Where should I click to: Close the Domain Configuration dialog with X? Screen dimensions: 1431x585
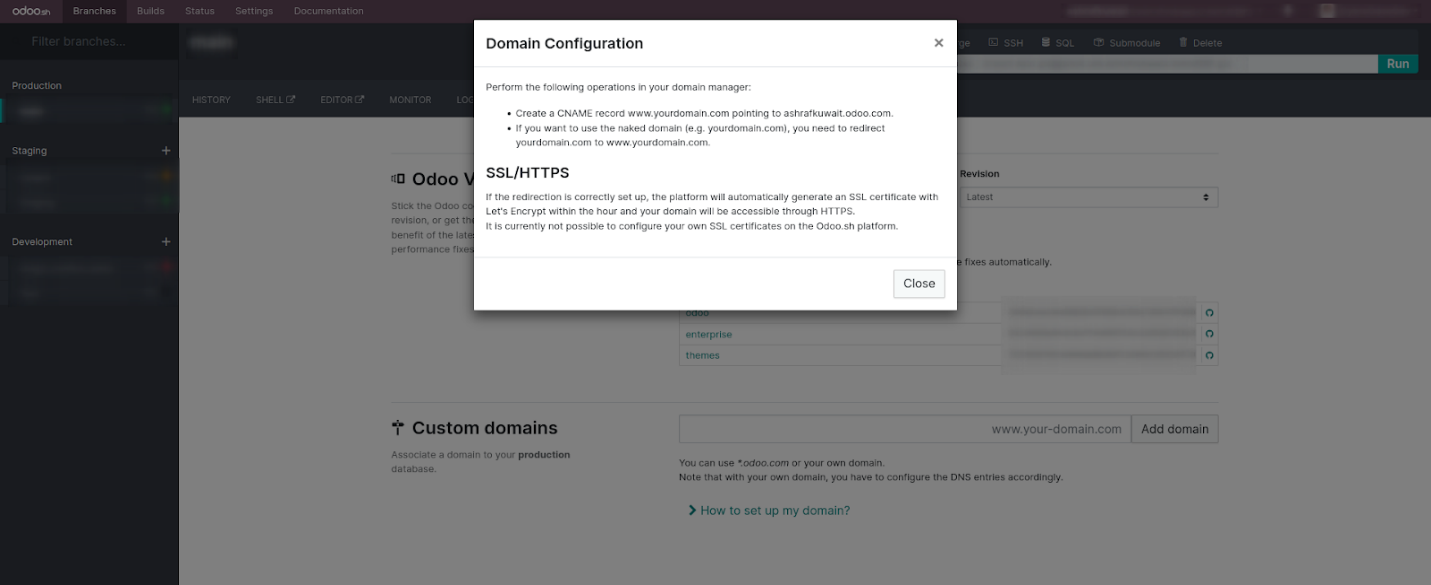[x=938, y=43]
